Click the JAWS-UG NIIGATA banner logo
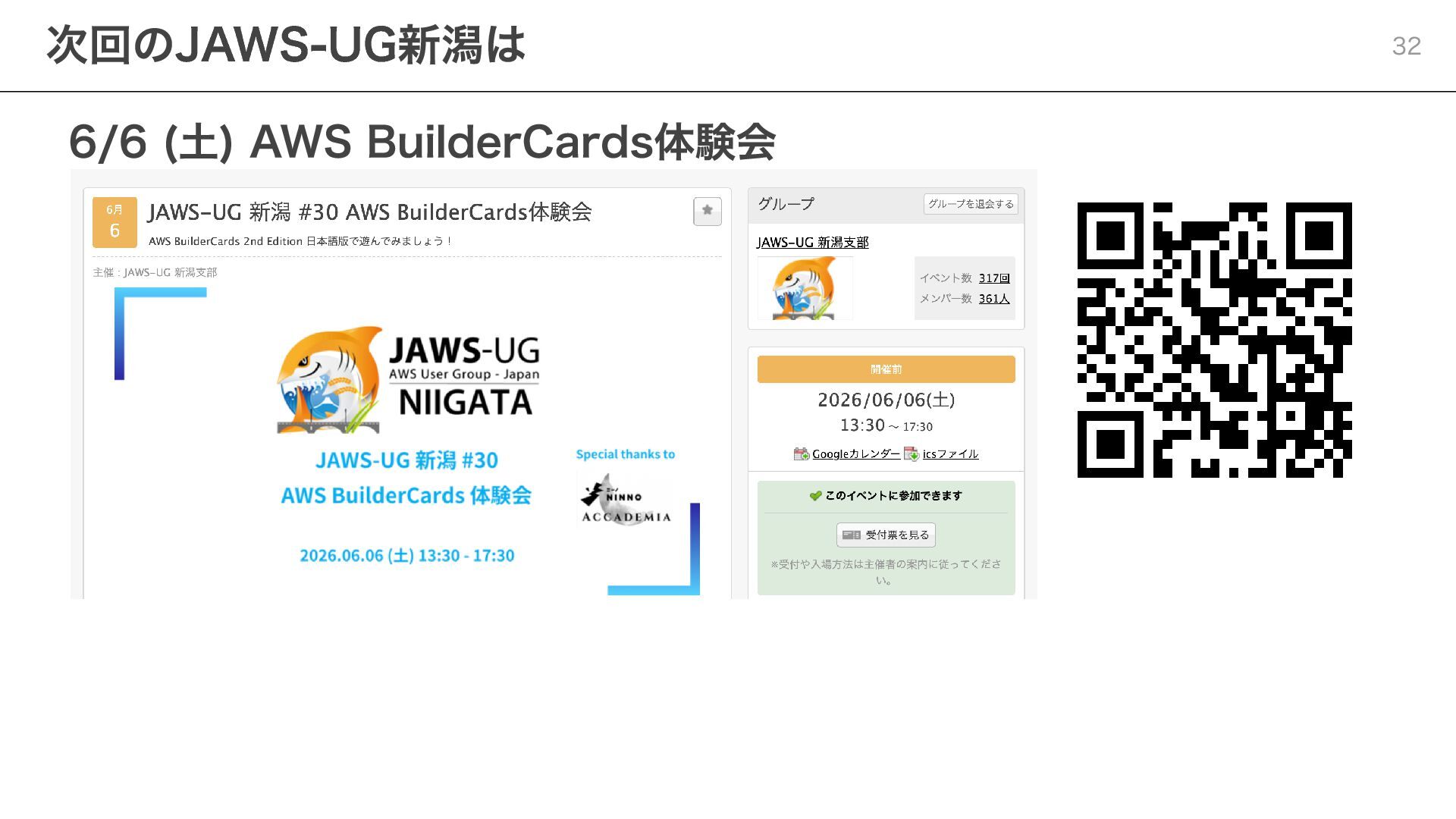This screenshot has height=819, width=1456. (x=408, y=381)
